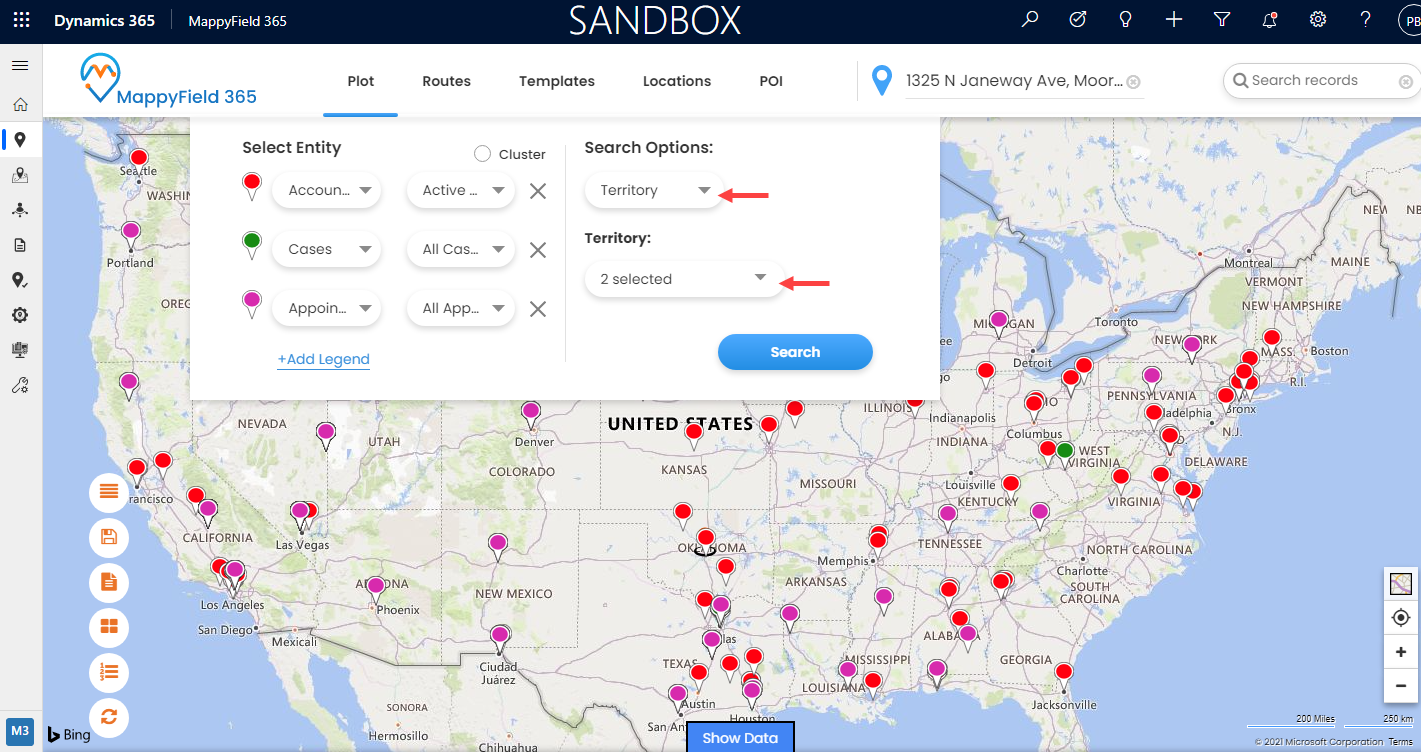Click the Dynamics 365 title link
Image resolution: width=1421 pixels, height=752 pixels.
[x=104, y=20]
